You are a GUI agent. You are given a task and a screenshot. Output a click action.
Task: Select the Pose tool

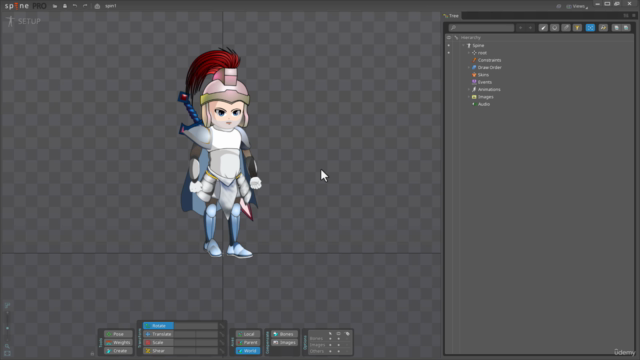click(118, 334)
